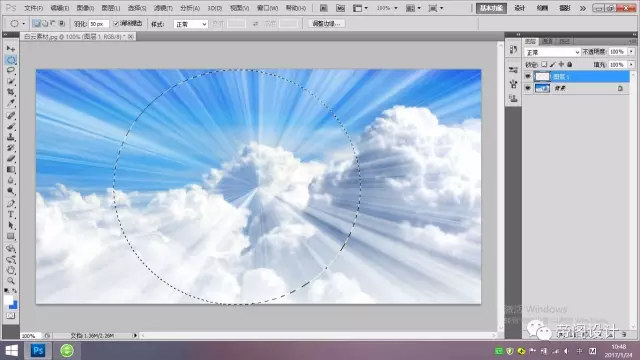Open the Filter menu
This screenshot has height=360, width=640.
point(163,8)
